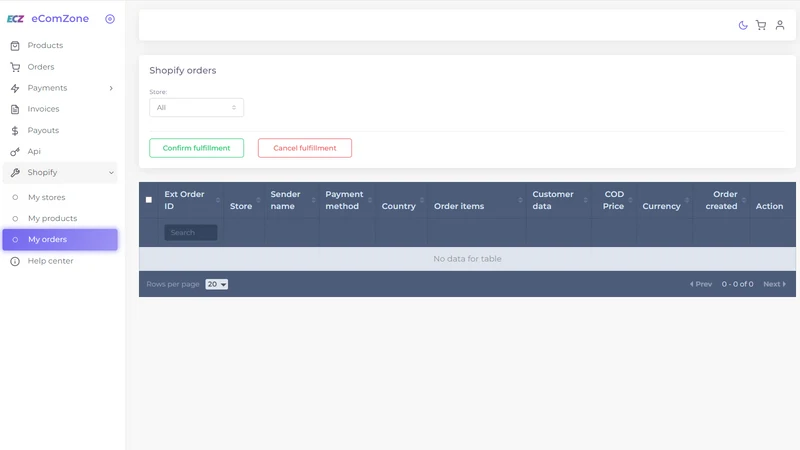The image size is (800, 450).
Task: Go to Prev page of orders
Action: pyautogui.click(x=701, y=284)
